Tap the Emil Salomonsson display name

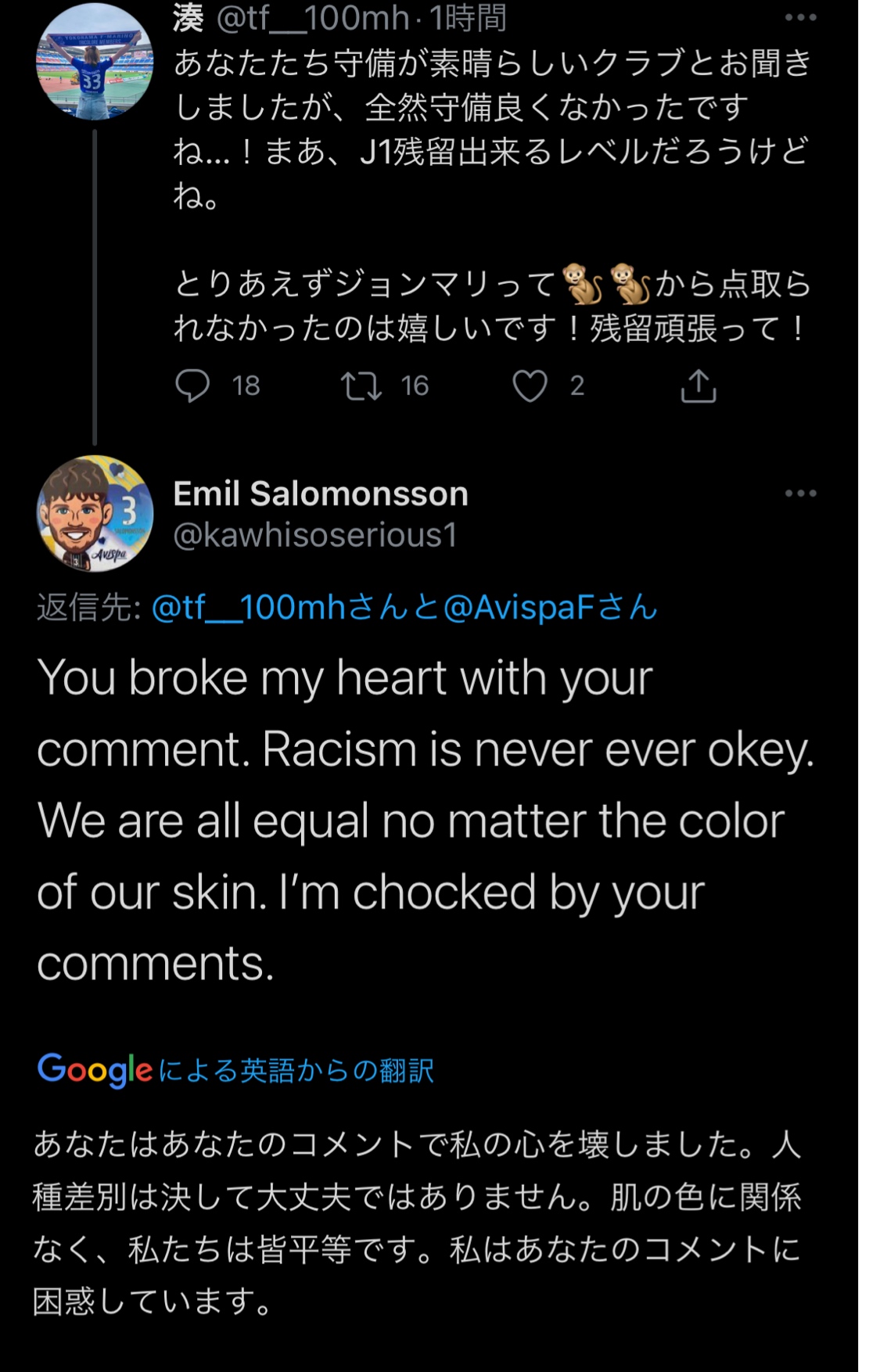coord(321,494)
